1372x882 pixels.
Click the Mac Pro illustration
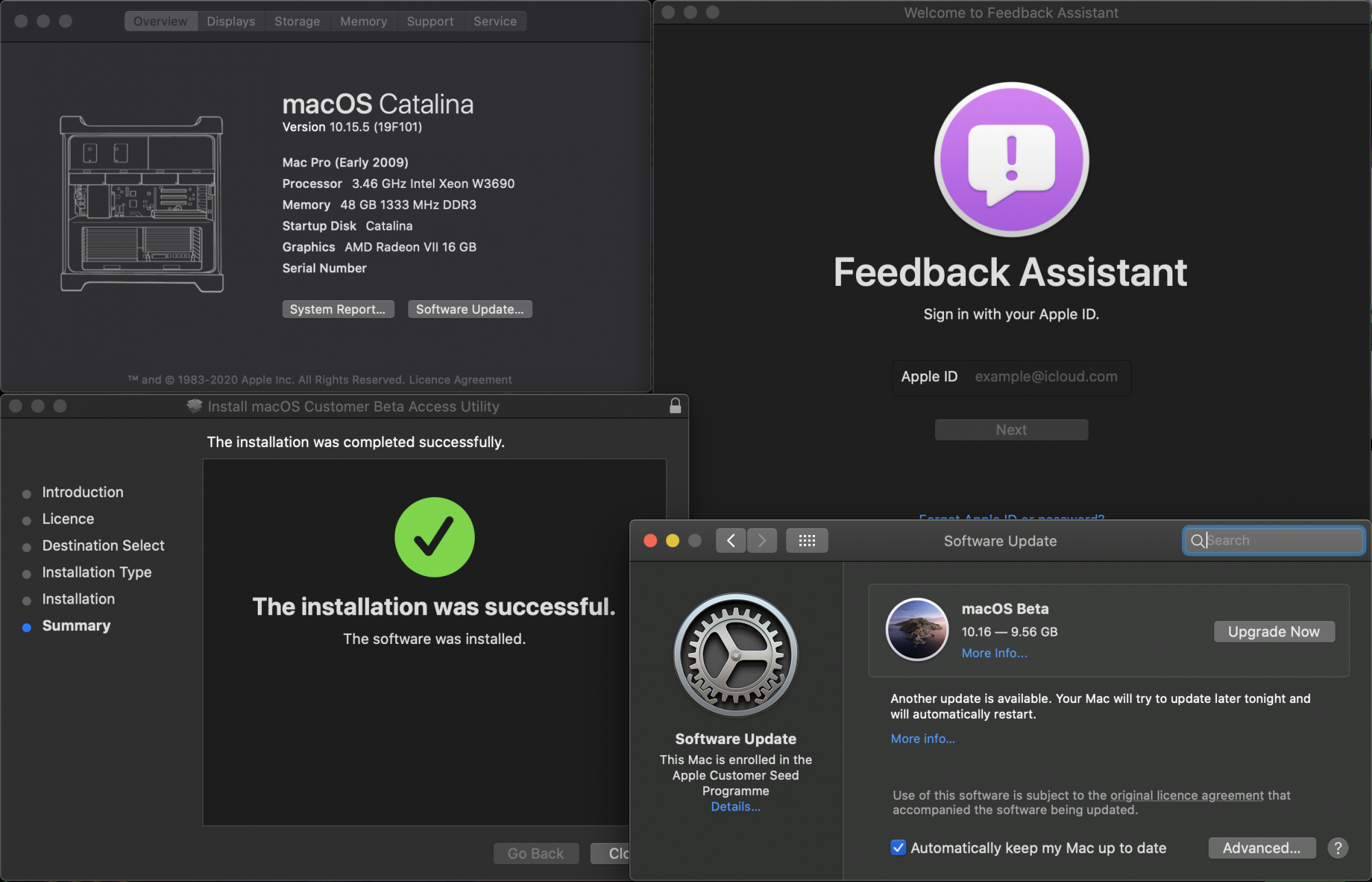pyautogui.click(x=141, y=204)
